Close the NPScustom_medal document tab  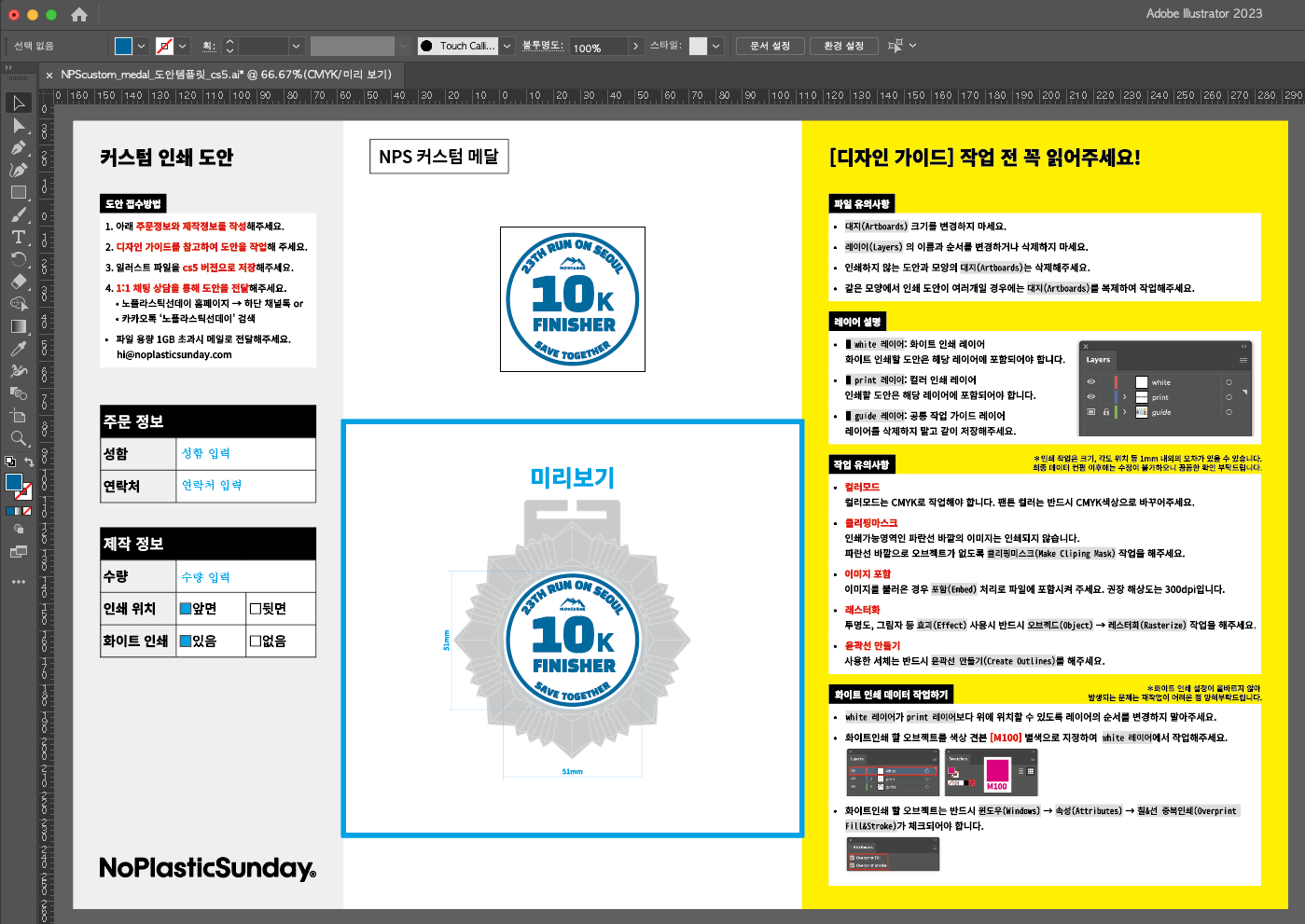tap(49, 75)
